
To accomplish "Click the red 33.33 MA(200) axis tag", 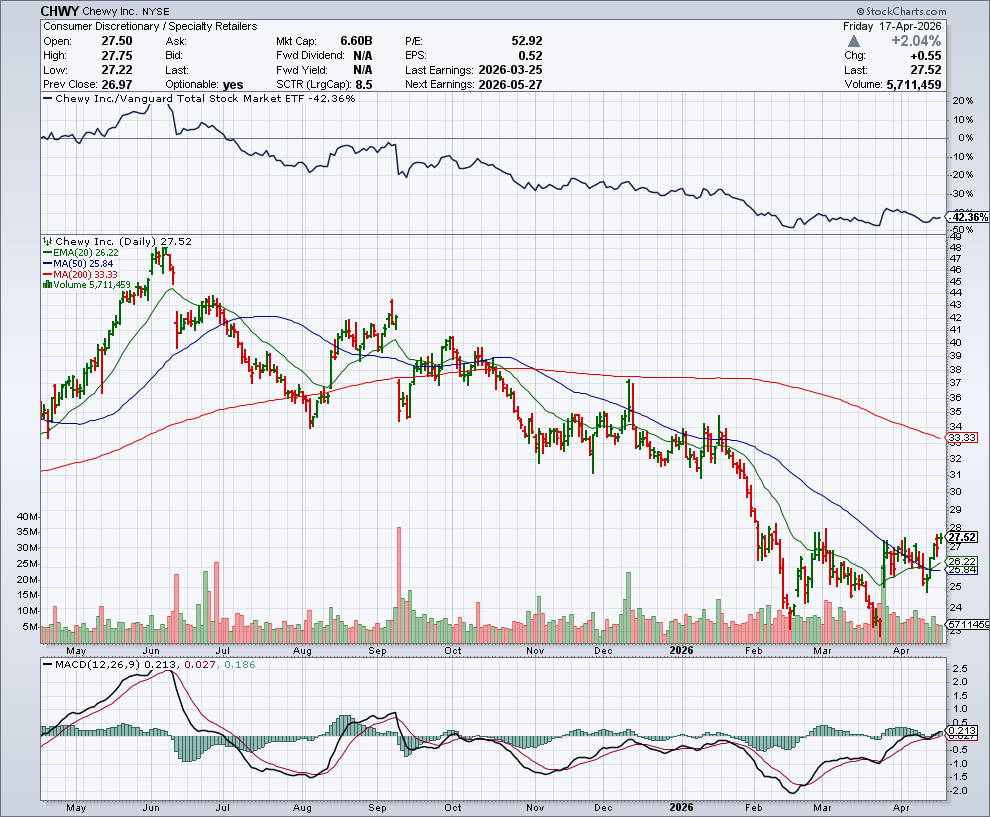I will tap(963, 437).
